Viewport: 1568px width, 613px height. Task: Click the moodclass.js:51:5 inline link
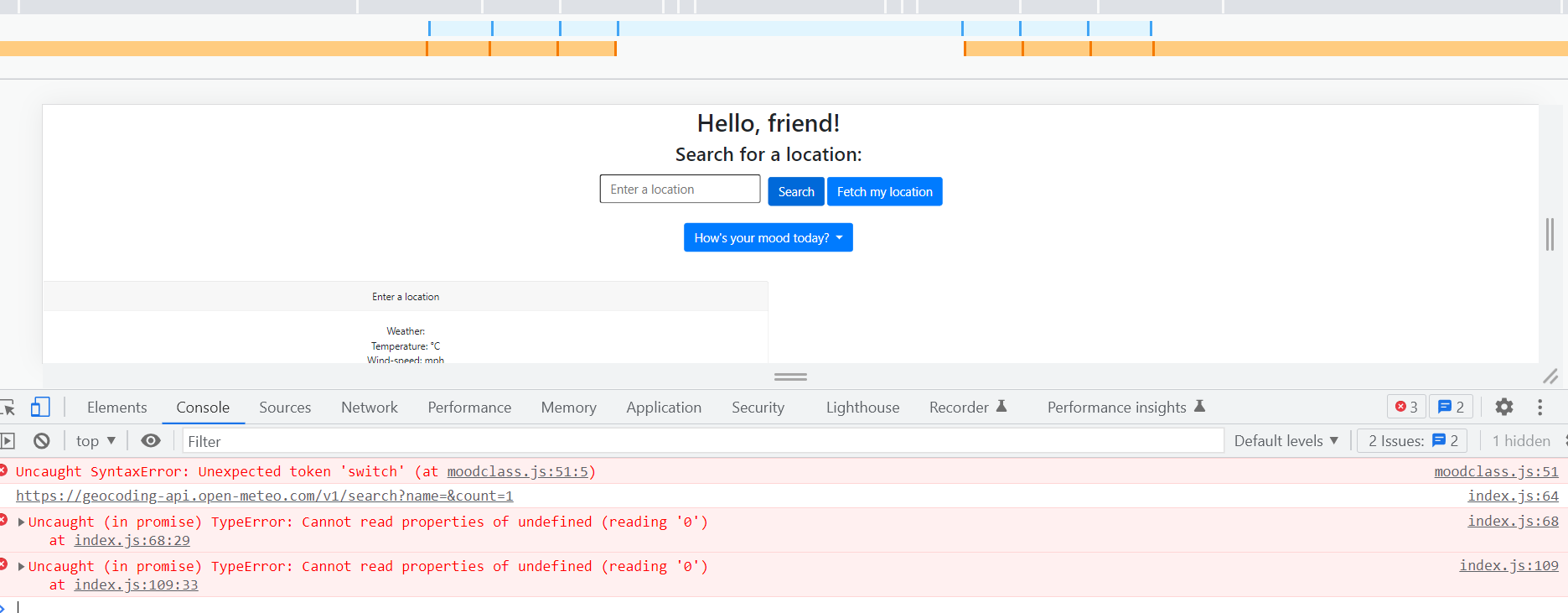click(x=517, y=471)
